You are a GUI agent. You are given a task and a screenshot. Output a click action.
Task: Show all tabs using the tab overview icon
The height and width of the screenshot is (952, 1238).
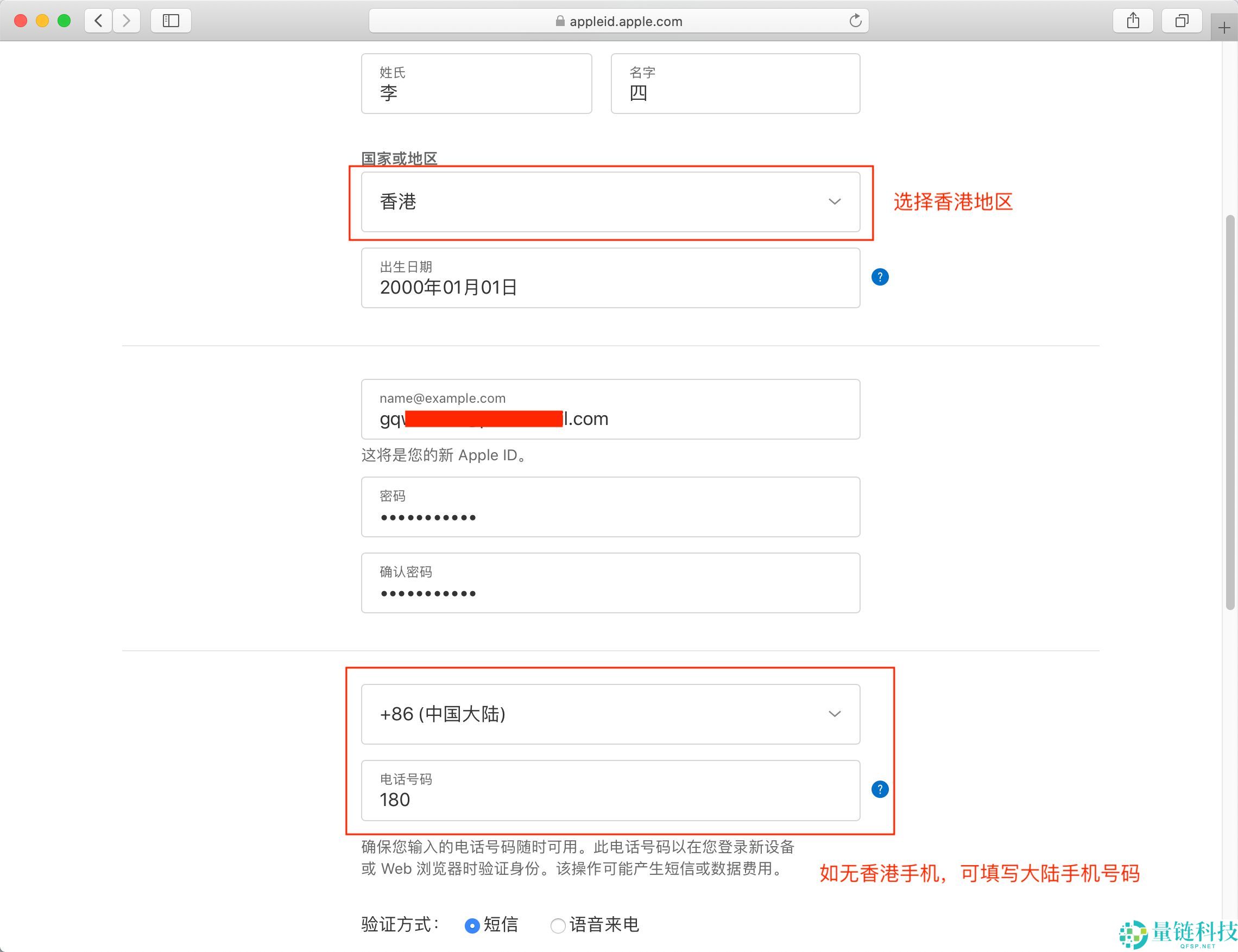(1182, 21)
